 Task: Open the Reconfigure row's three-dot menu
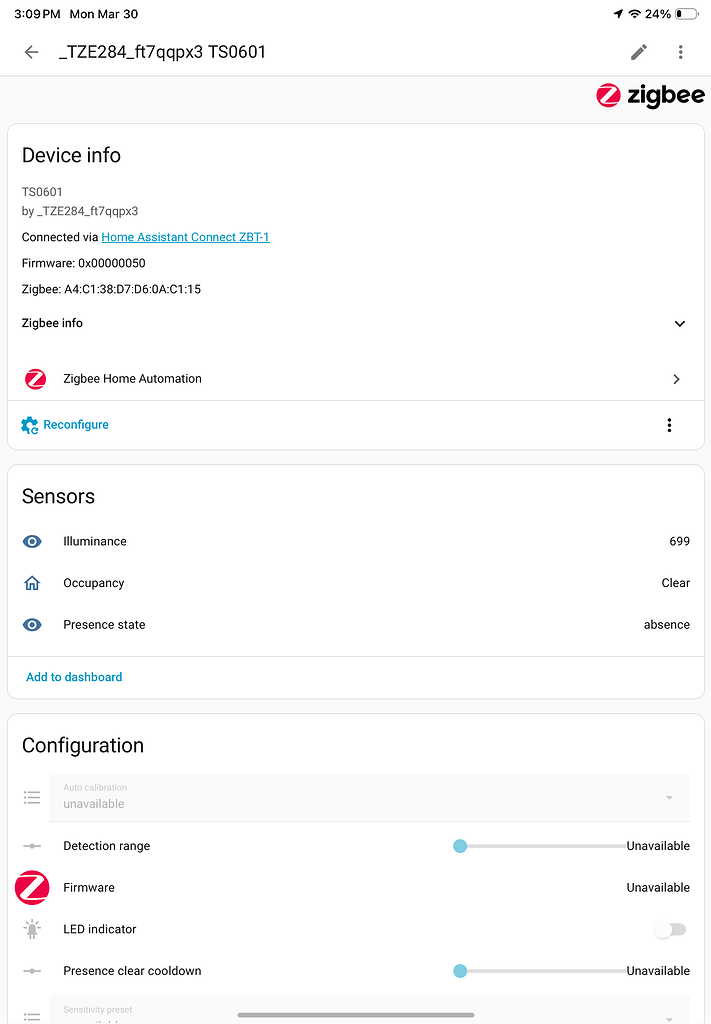tap(669, 425)
